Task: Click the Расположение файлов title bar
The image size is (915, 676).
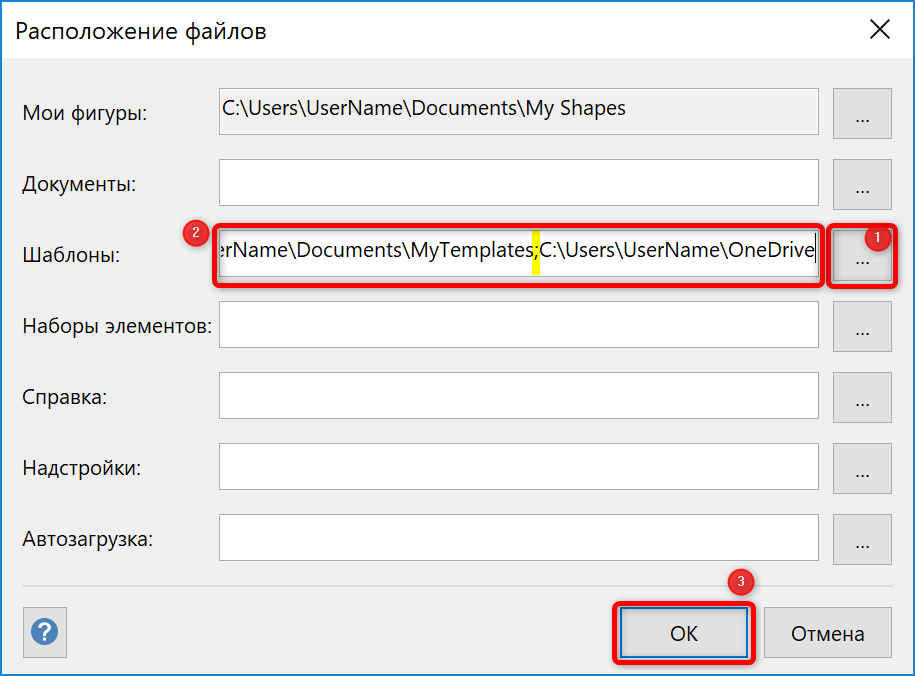Action: (432, 30)
